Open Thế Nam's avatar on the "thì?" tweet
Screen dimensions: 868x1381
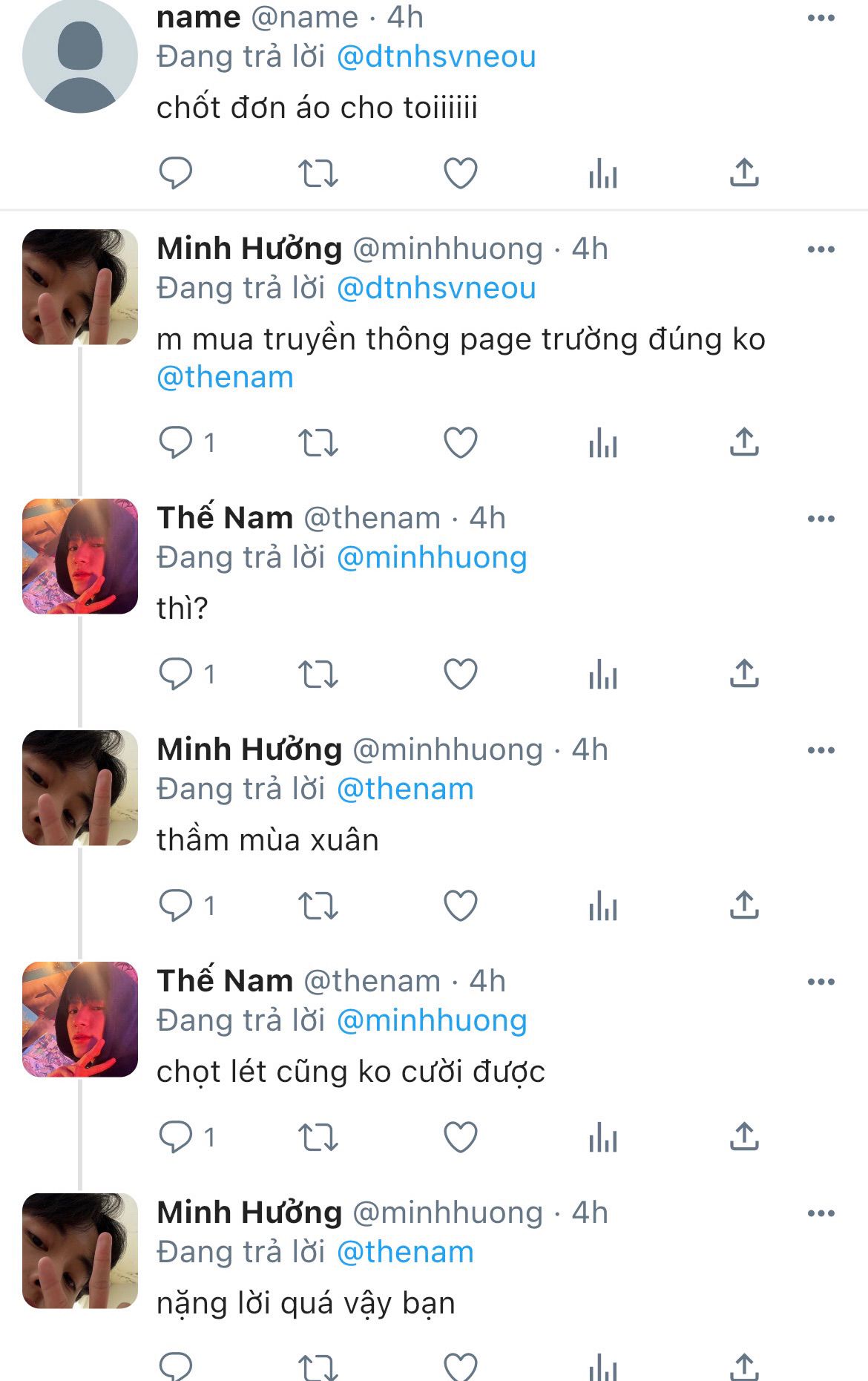pyautogui.click(x=80, y=557)
